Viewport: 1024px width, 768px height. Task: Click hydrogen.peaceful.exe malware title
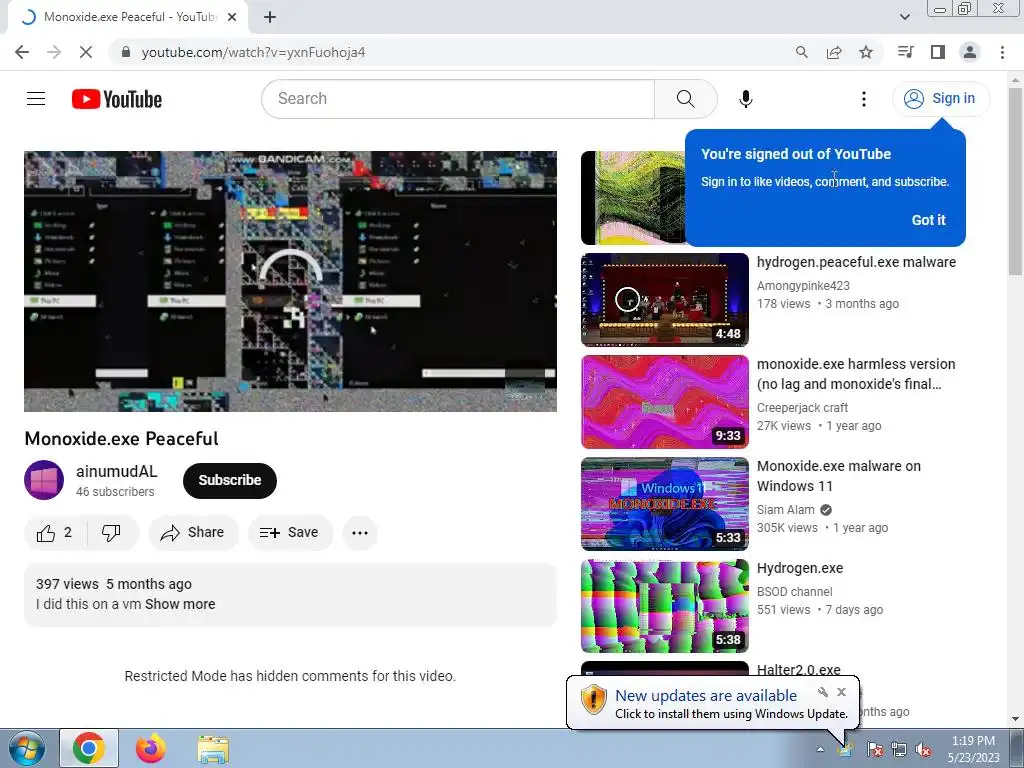856,262
